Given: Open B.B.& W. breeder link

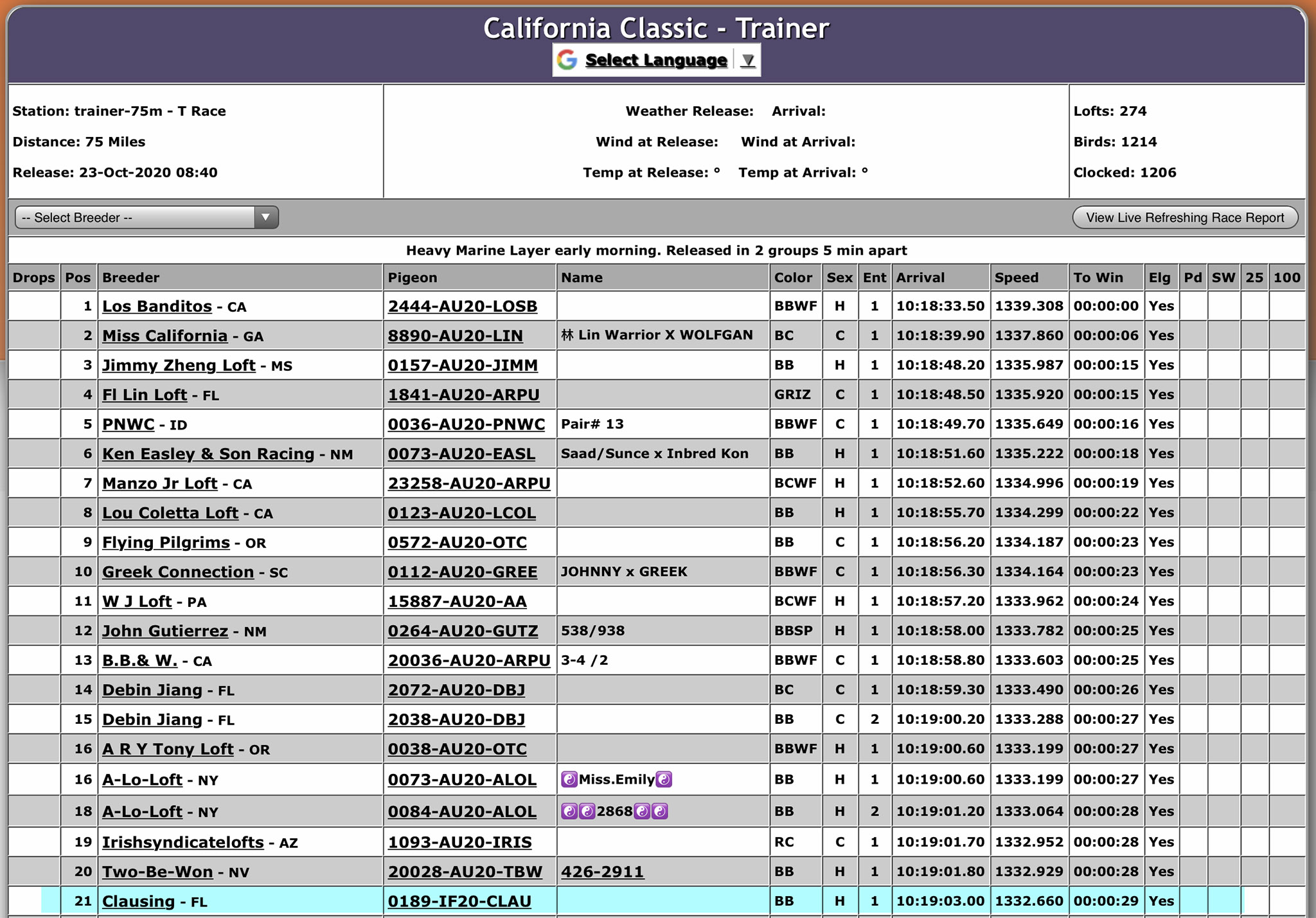Looking at the screenshot, I should pyautogui.click(x=139, y=661).
